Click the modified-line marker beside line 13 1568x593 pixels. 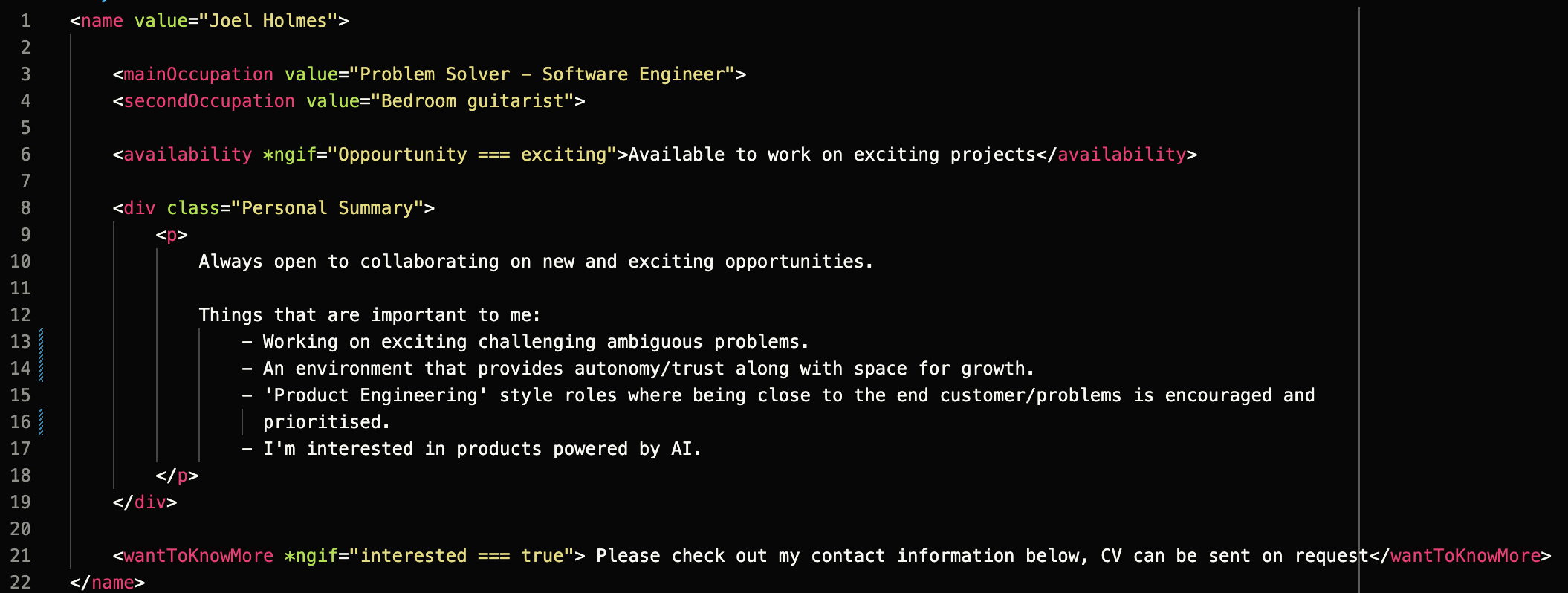[x=41, y=342]
